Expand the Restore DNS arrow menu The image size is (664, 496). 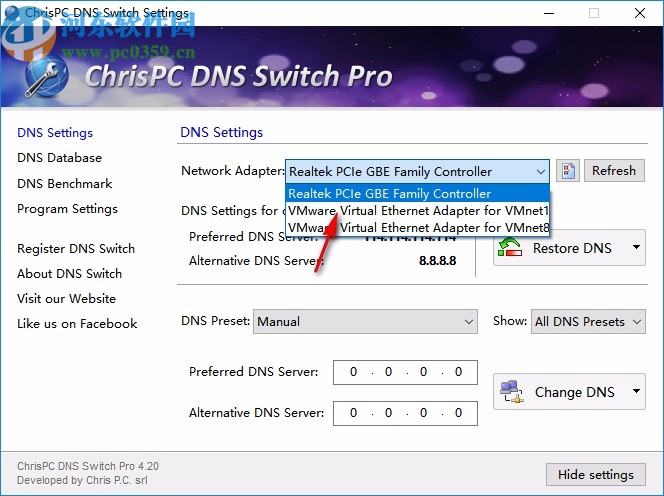(636, 247)
